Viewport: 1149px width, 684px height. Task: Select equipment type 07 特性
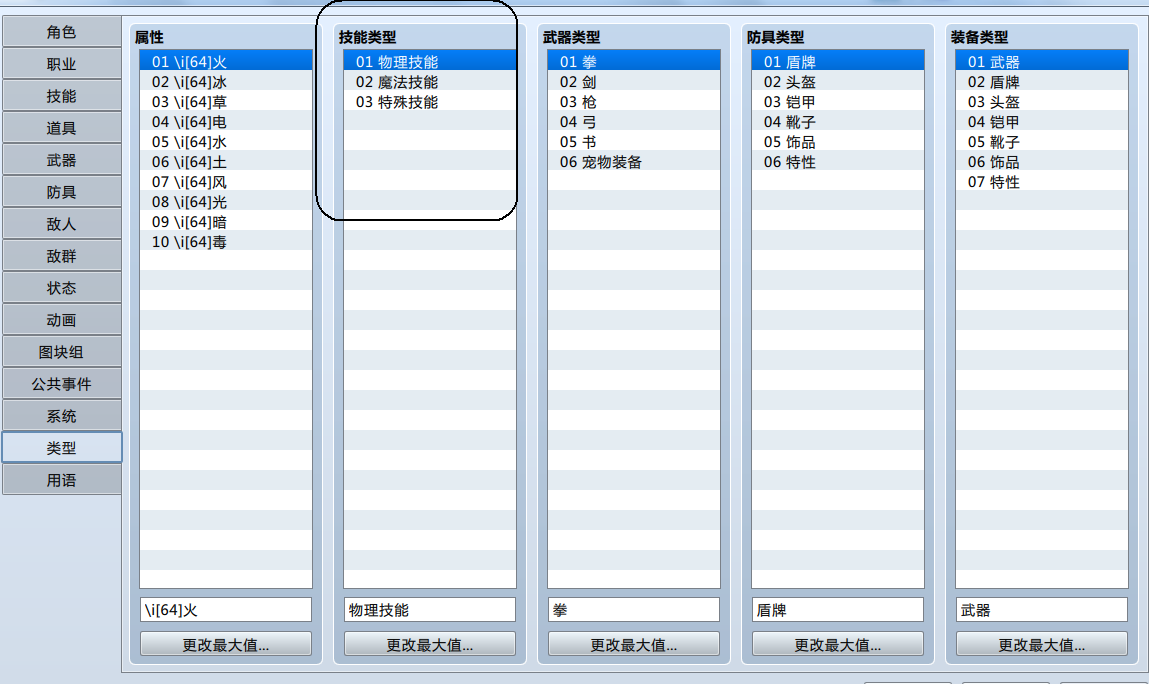1041,181
